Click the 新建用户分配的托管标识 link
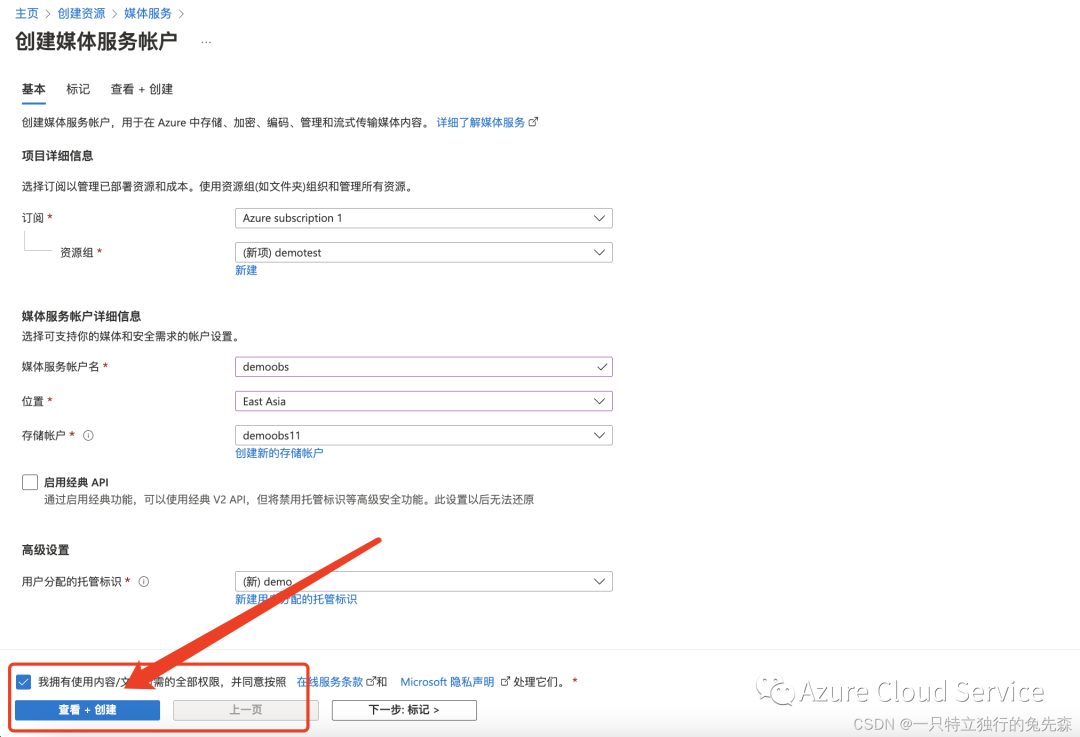This screenshot has width=1080, height=737. (296, 599)
